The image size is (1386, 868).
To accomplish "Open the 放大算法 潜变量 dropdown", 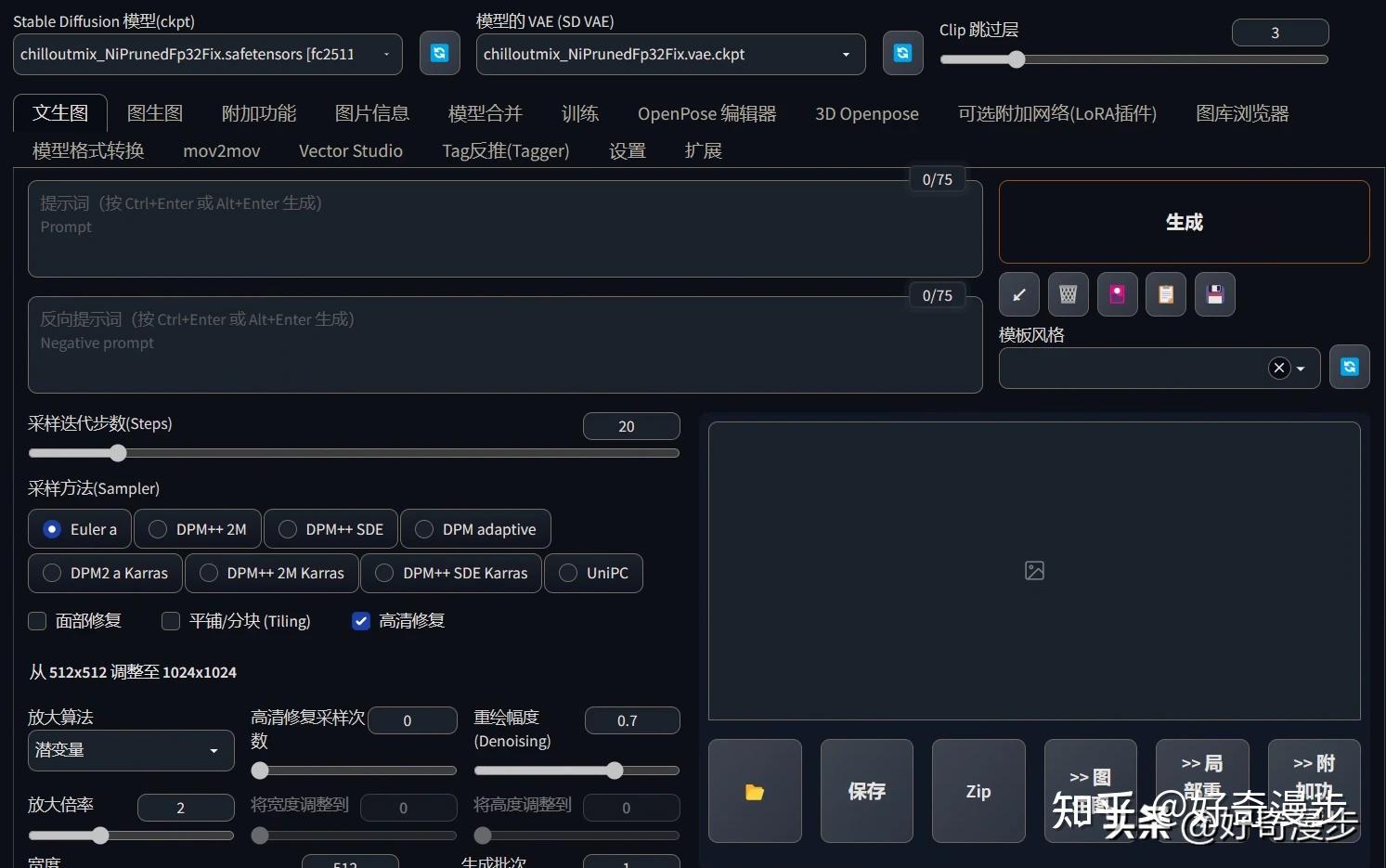I will pos(131,750).
